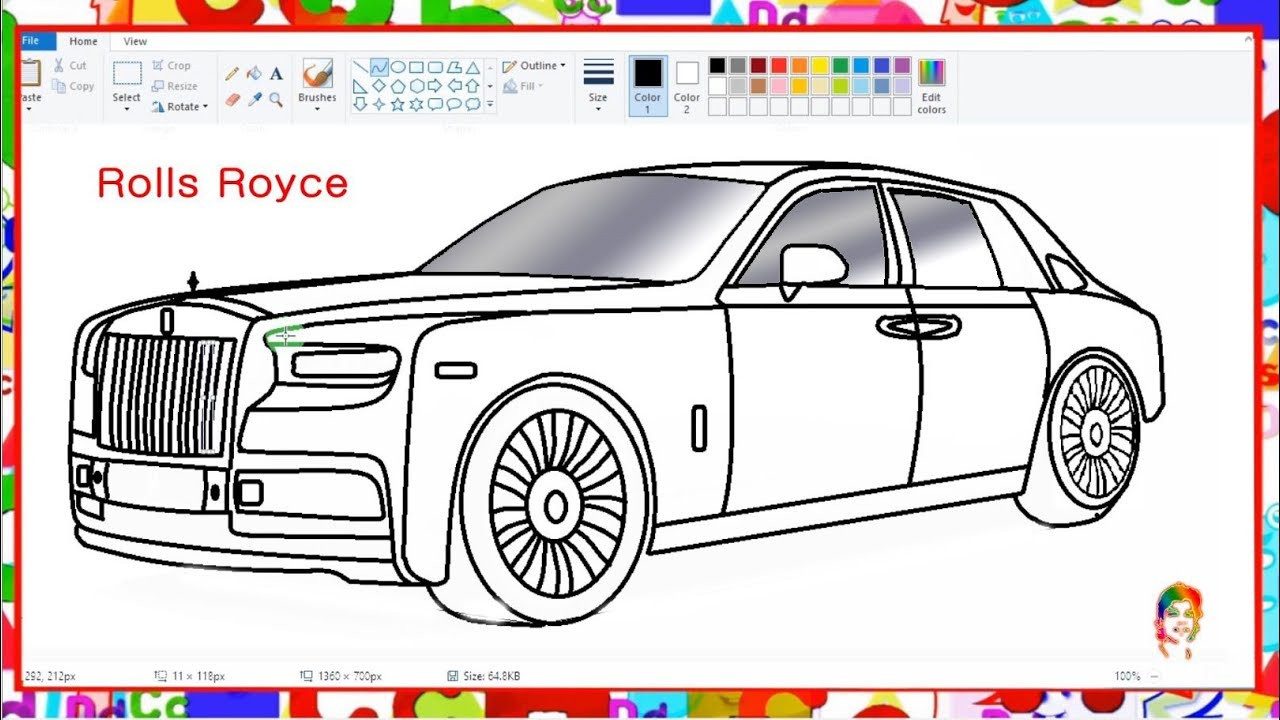
Task: Collapse the ribbon with the chevron
Action: [1249, 40]
